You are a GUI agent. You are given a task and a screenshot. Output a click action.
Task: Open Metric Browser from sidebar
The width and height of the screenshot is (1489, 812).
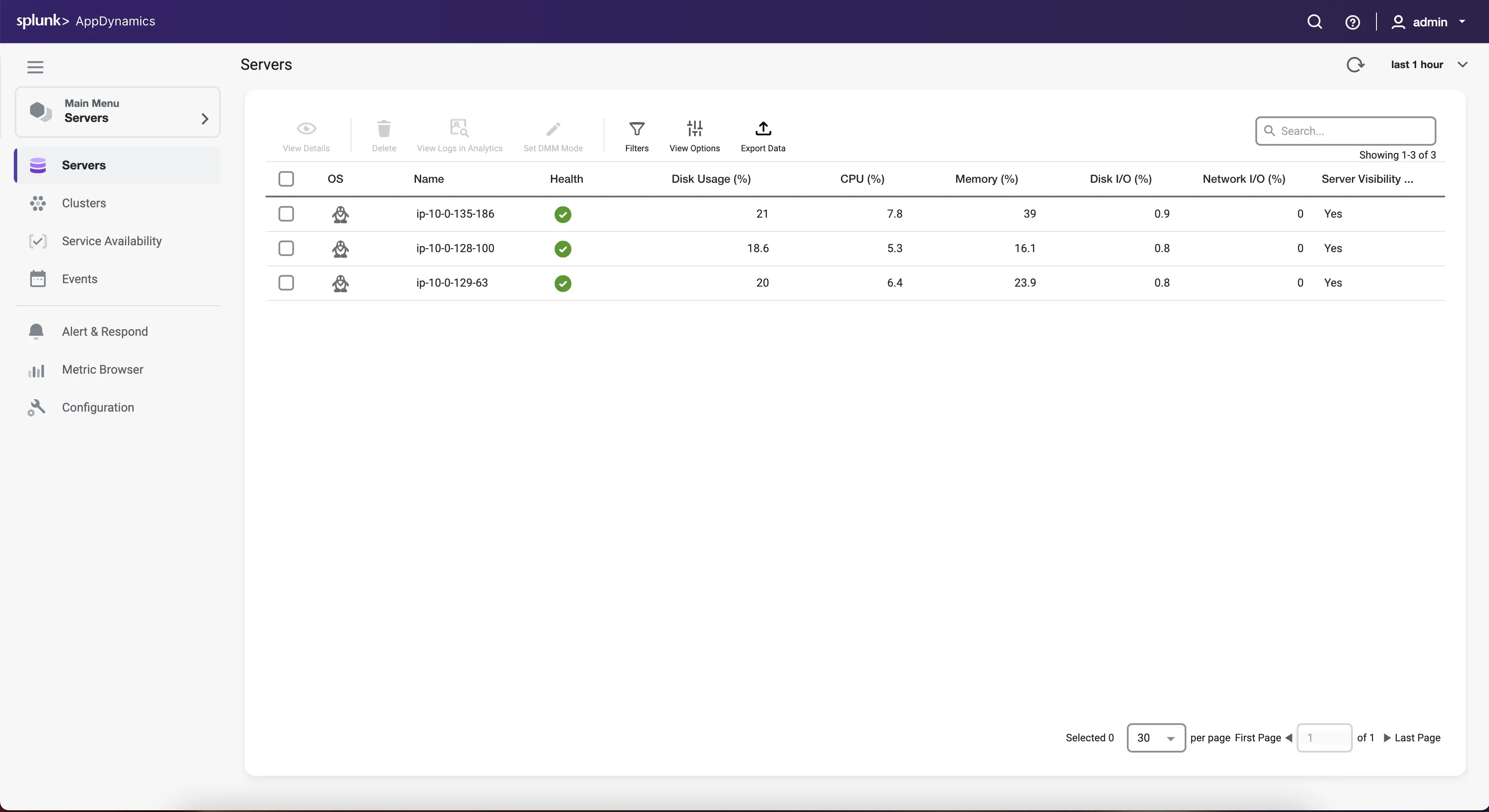click(102, 369)
